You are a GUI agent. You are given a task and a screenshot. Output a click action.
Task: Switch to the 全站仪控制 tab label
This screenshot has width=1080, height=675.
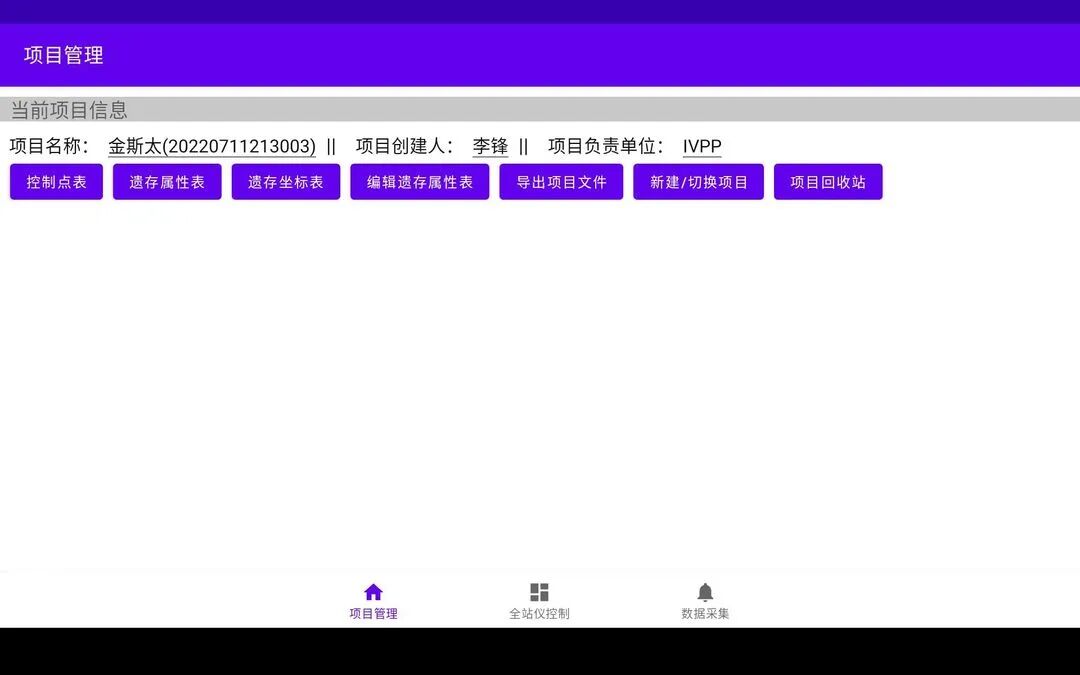point(539,614)
